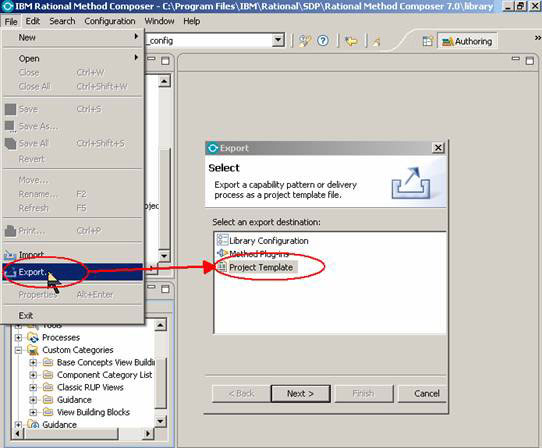Switch to the Authoring perspective
The height and width of the screenshot is (448, 542).
(x=467, y=41)
